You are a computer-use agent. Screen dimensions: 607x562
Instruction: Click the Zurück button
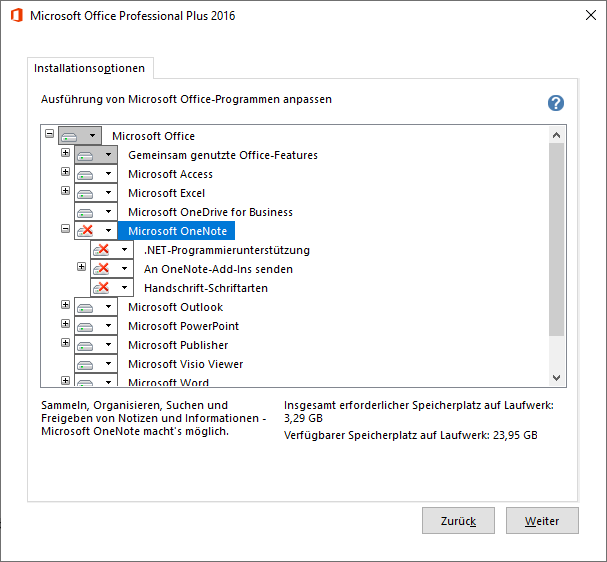(458, 521)
